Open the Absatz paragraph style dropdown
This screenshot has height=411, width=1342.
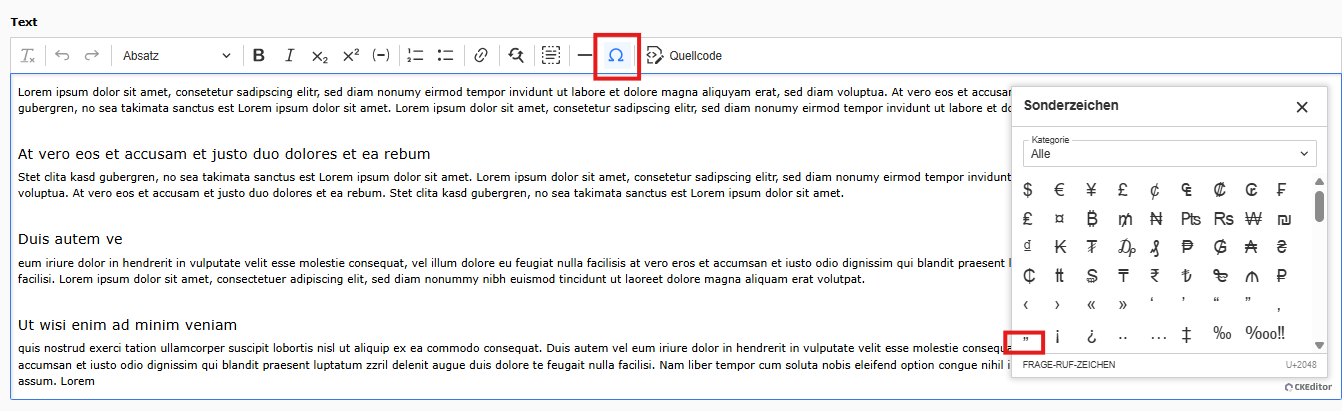176,56
